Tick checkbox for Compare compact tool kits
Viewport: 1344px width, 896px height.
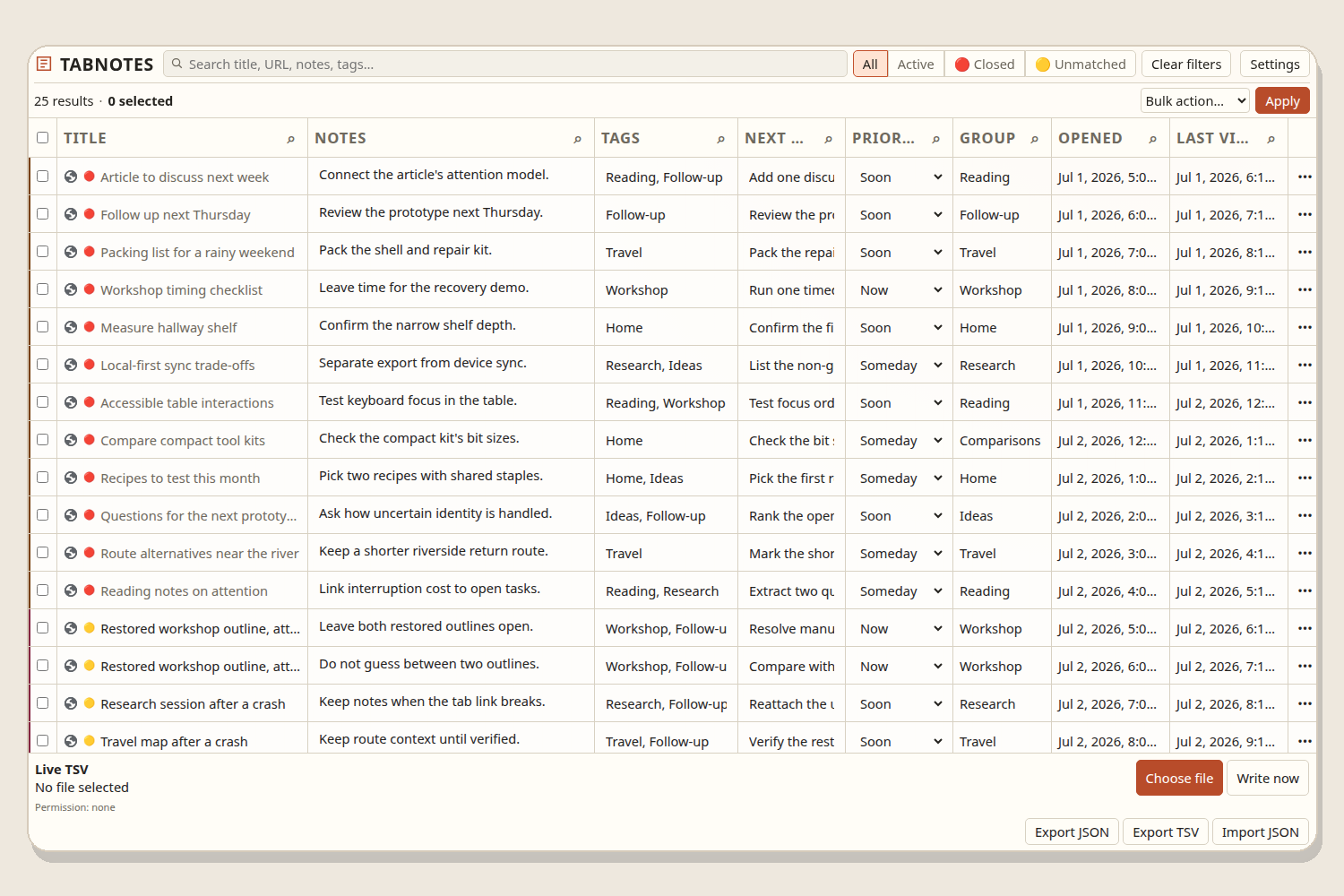(42, 440)
